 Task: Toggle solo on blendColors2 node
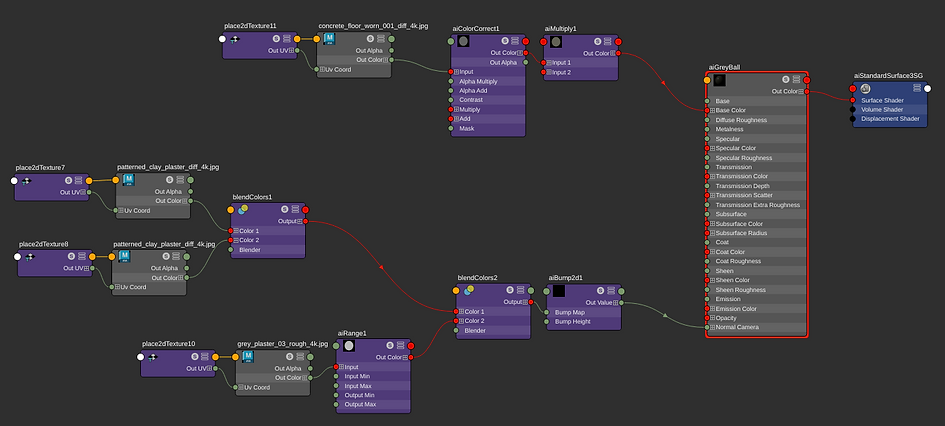point(509,290)
